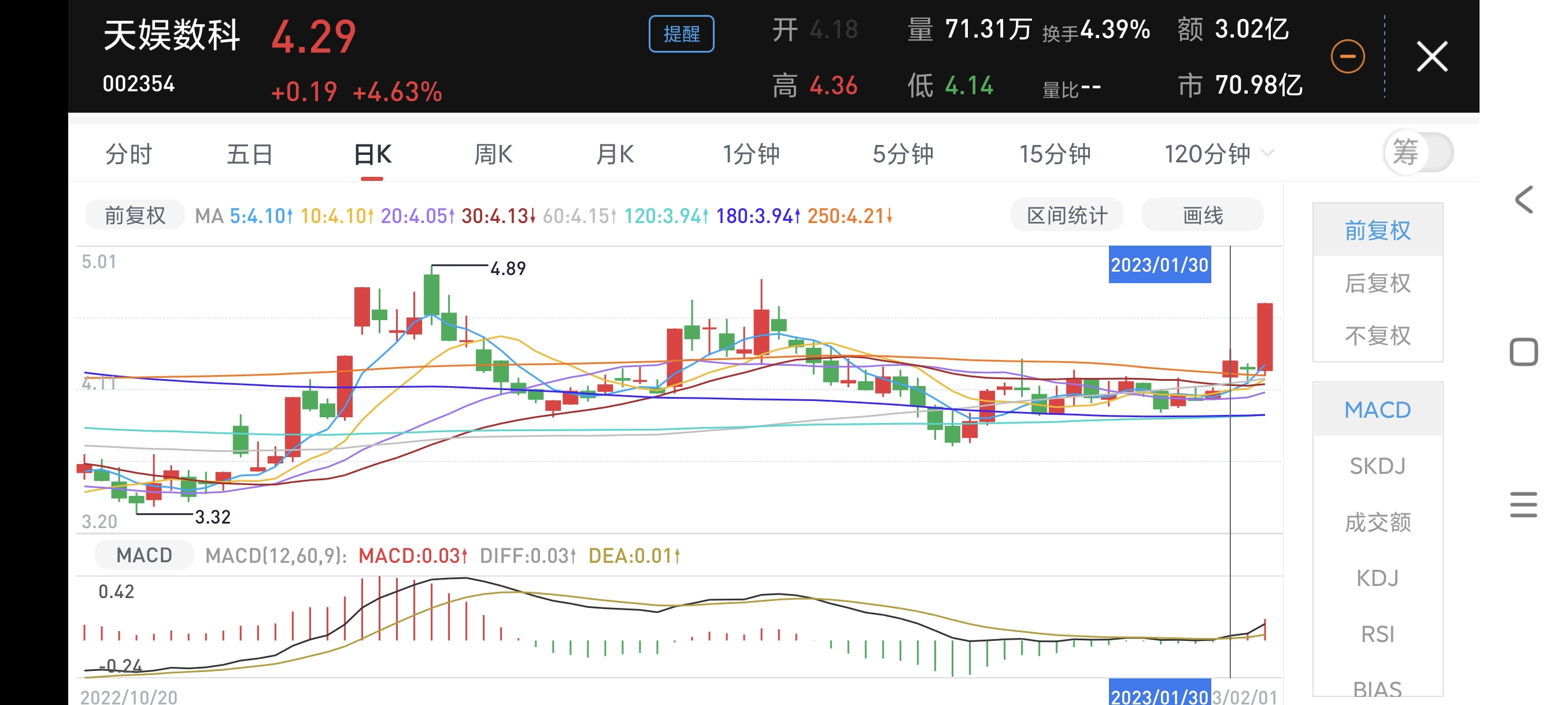
Task: Select 不复权 adjustment option
Action: click(1377, 336)
